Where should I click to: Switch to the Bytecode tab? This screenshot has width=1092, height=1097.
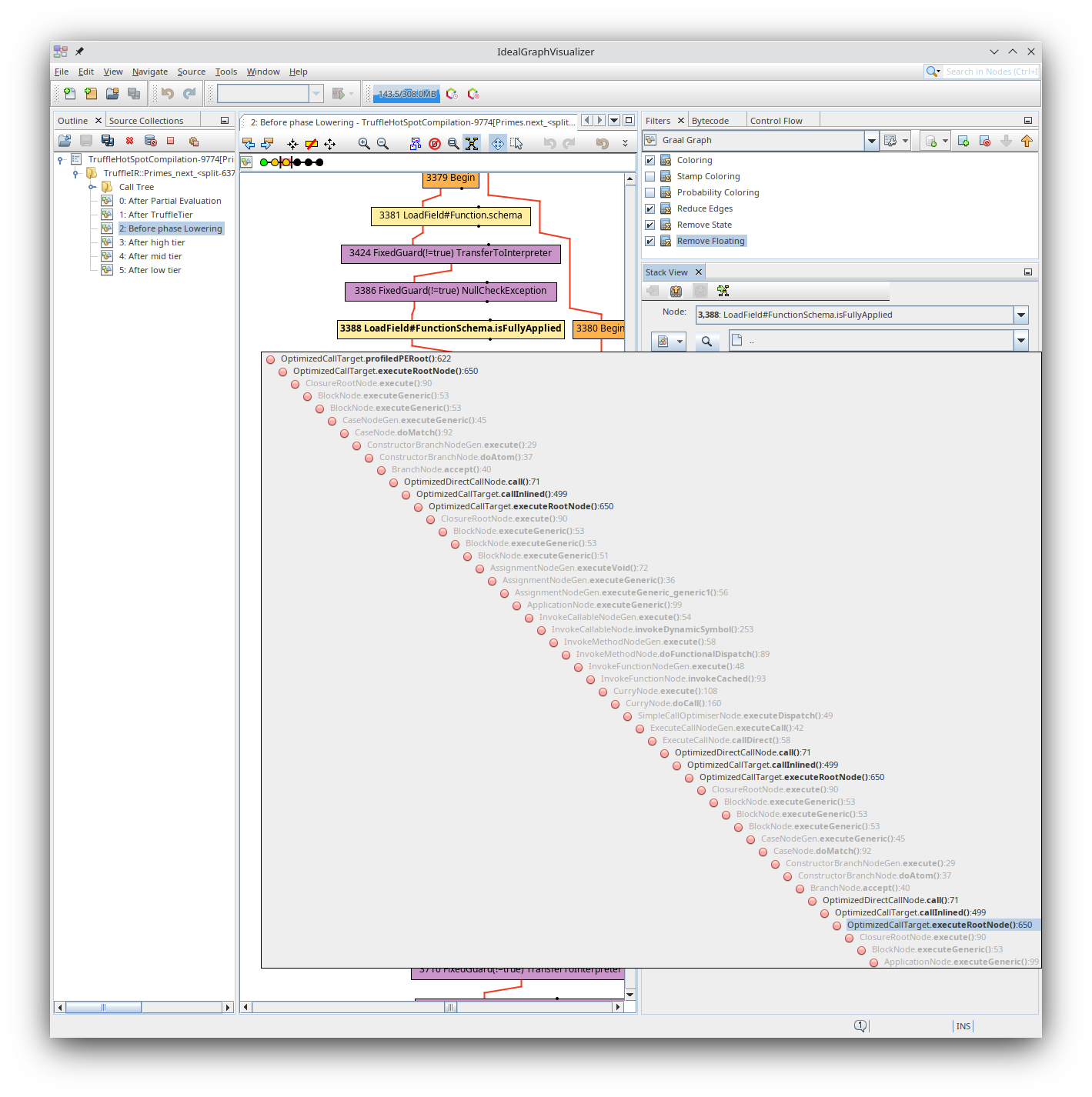710,121
